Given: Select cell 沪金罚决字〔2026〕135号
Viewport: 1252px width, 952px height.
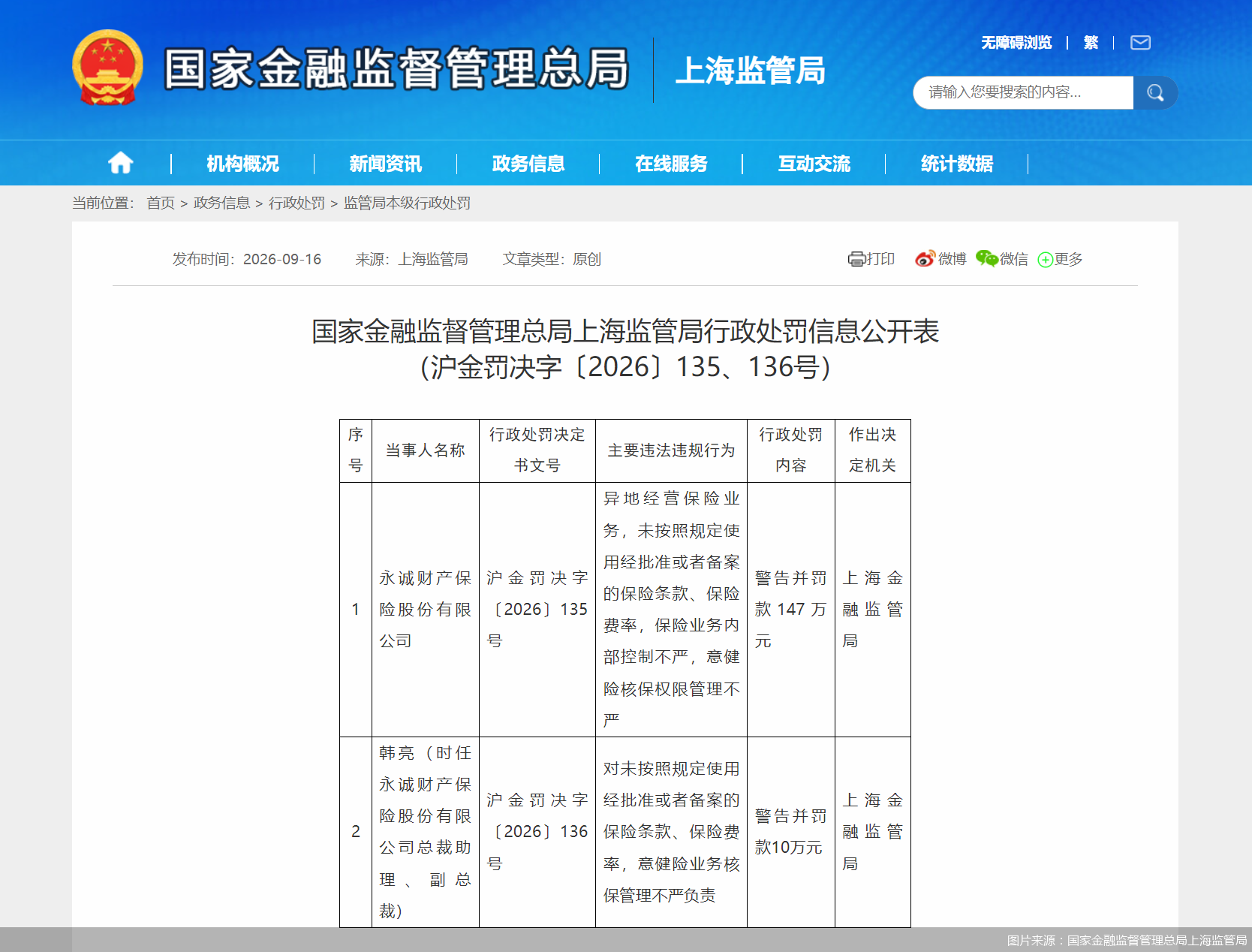Looking at the screenshot, I should point(537,610).
